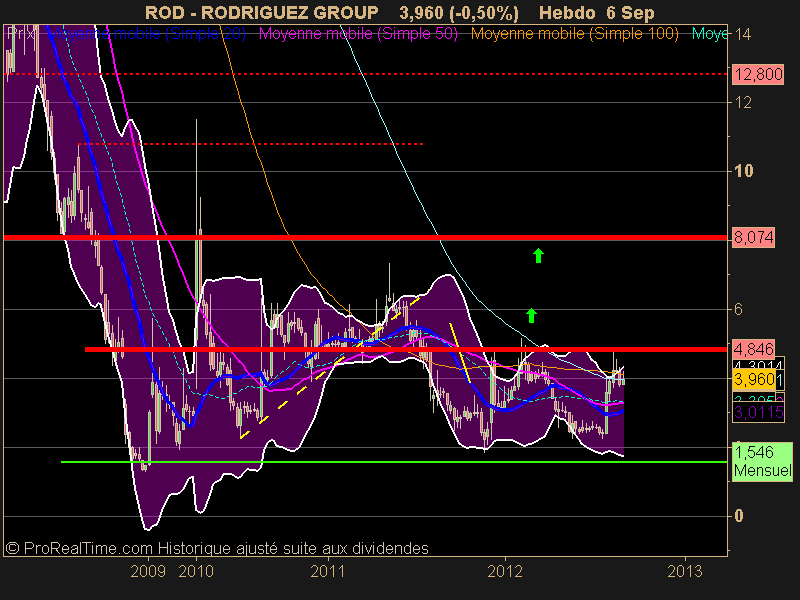800x600 pixels.
Task: Select the 3,960 (-0,50%) quote in header
Action: pyautogui.click(x=459, y=13)
